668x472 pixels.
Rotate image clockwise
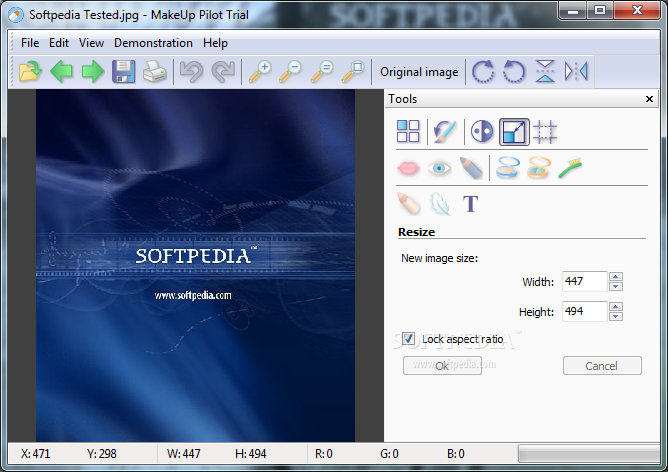483,71
